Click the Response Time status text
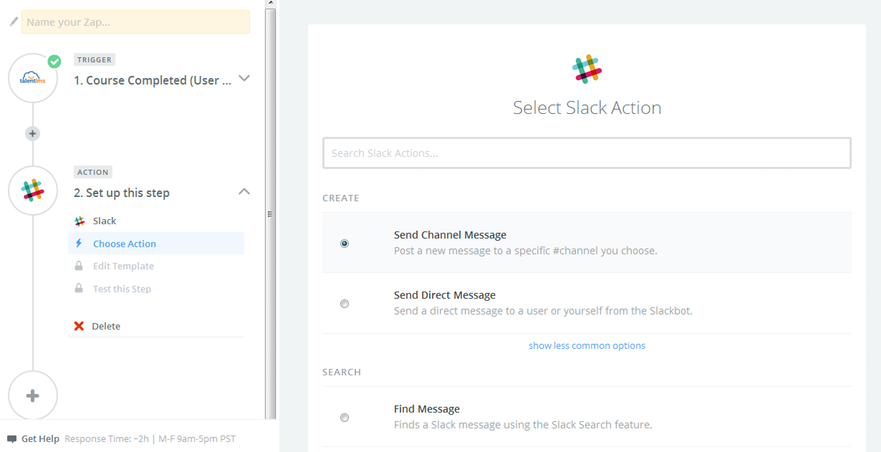881x452 pixels. (150, 439)
